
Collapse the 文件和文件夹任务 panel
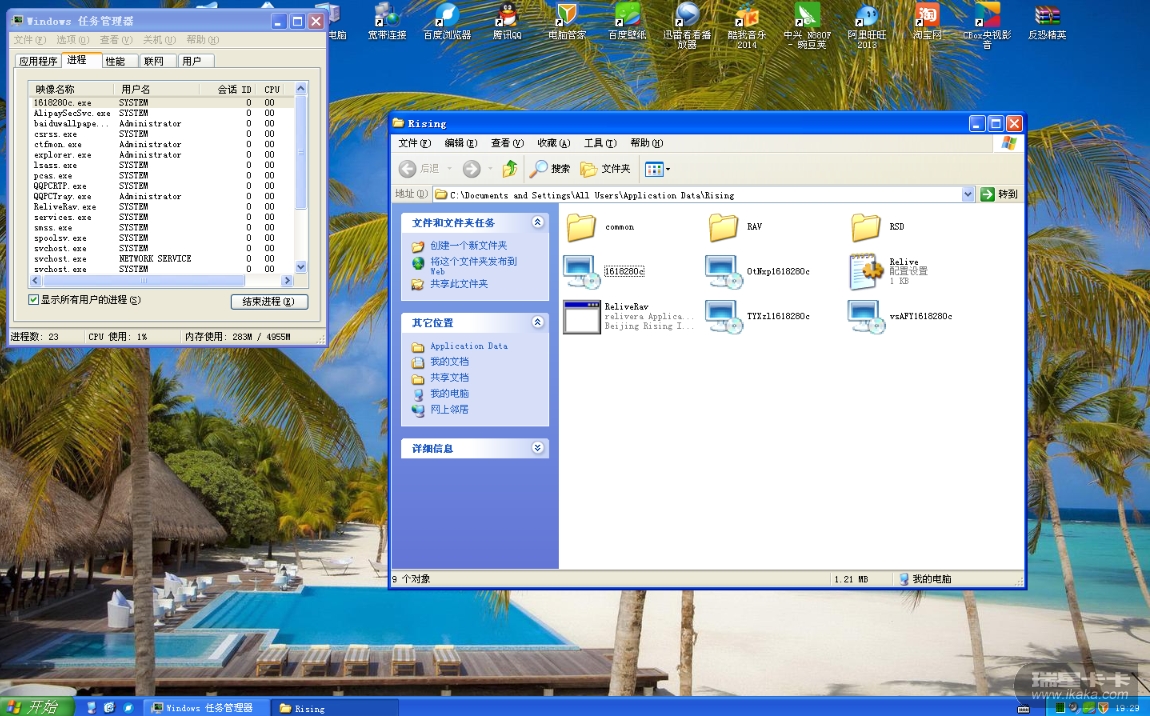538,223
